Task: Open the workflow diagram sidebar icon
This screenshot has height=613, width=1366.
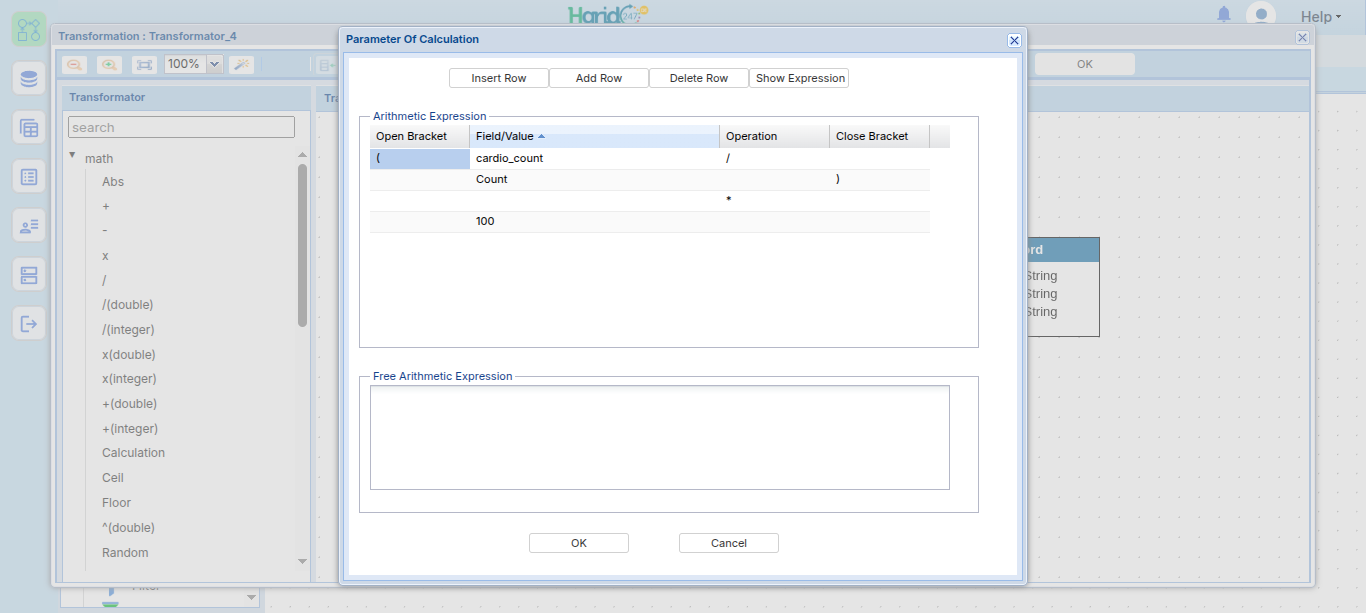Action: 29,29
